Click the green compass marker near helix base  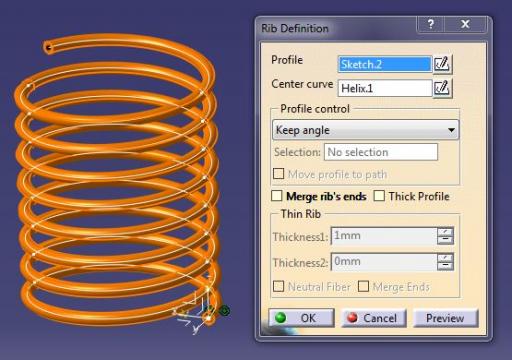(225, 311)
